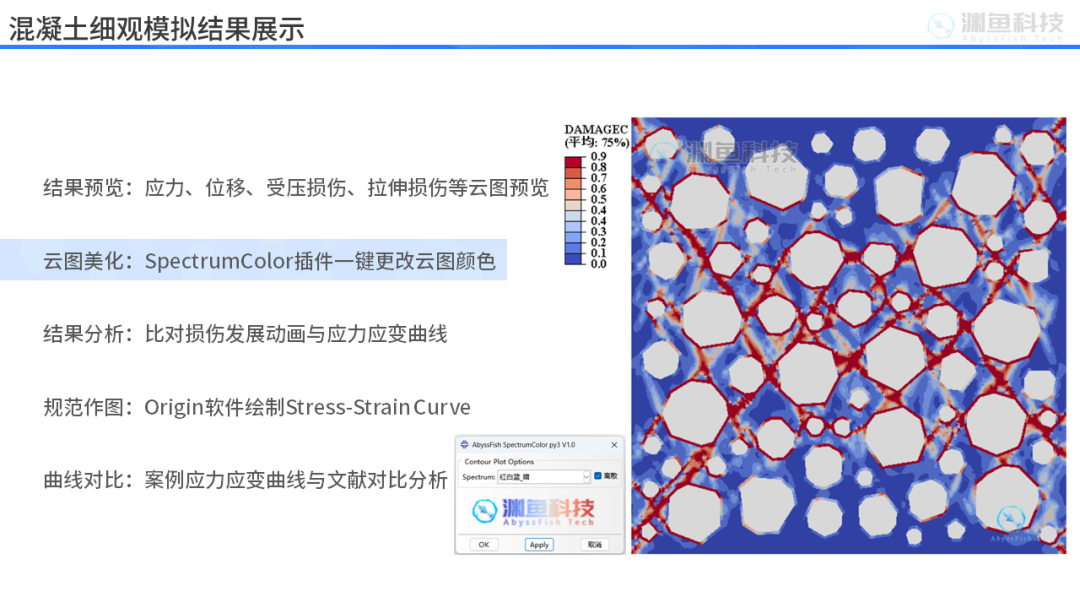Click the 曲线对比 bullet line
The height and width of the screenshot is (608, 1080).
(245, 480)
